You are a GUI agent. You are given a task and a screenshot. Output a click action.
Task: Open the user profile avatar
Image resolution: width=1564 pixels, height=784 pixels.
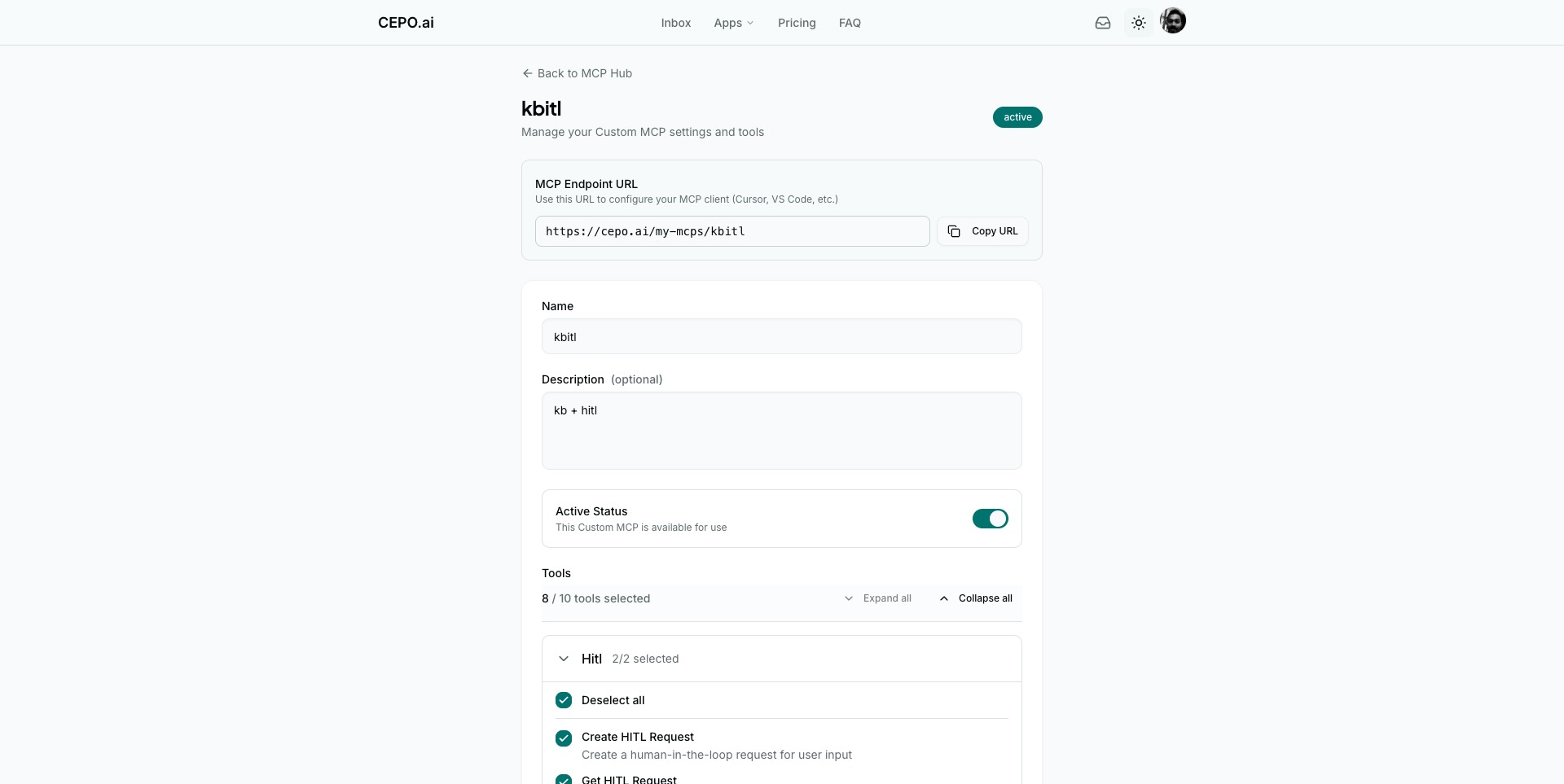[x=1172, y=21]
